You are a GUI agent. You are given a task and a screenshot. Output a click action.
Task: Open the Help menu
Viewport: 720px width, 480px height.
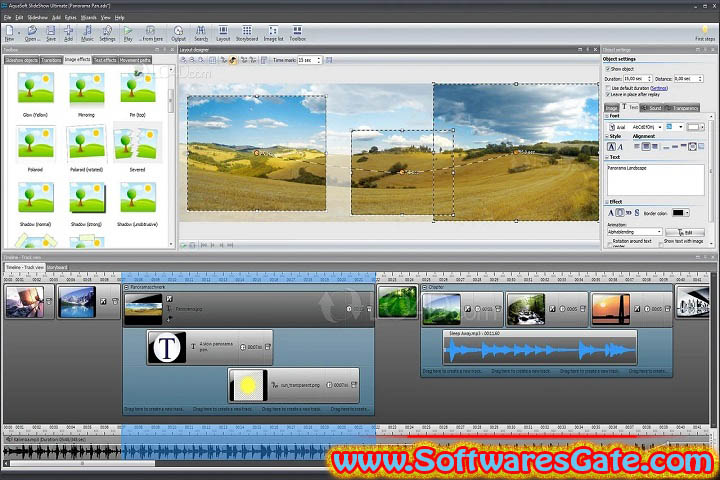coord(119,17)
